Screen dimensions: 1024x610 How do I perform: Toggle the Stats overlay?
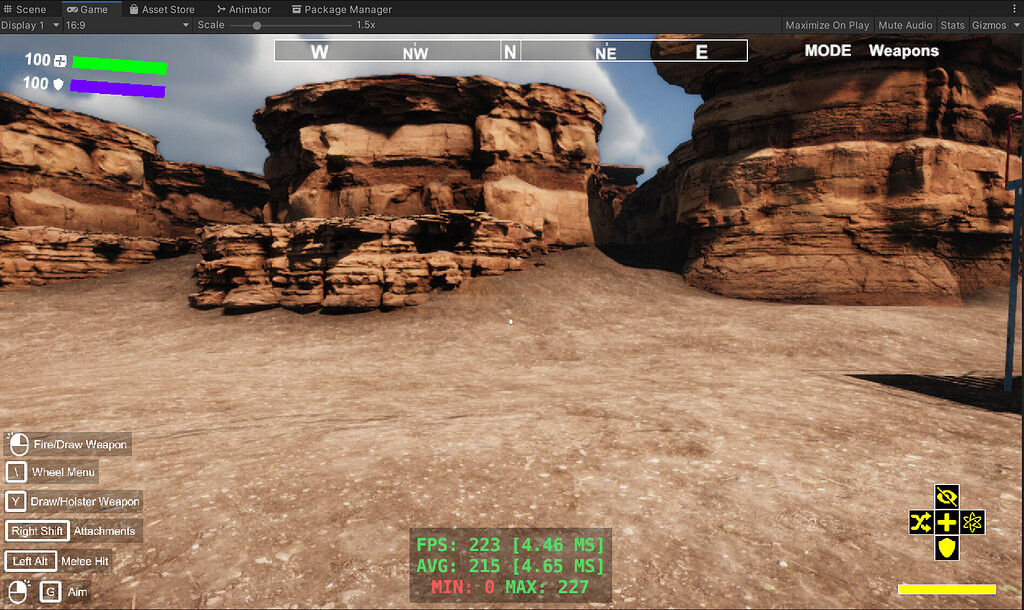[x=951, y=25]
